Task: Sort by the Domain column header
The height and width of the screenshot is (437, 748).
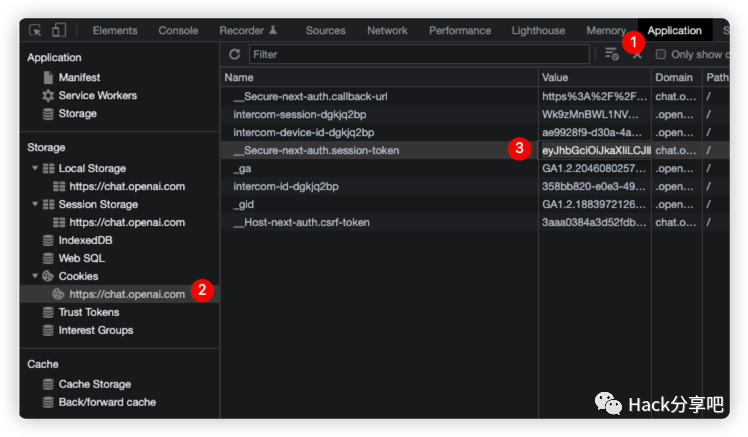Action: tap(676, 77)
